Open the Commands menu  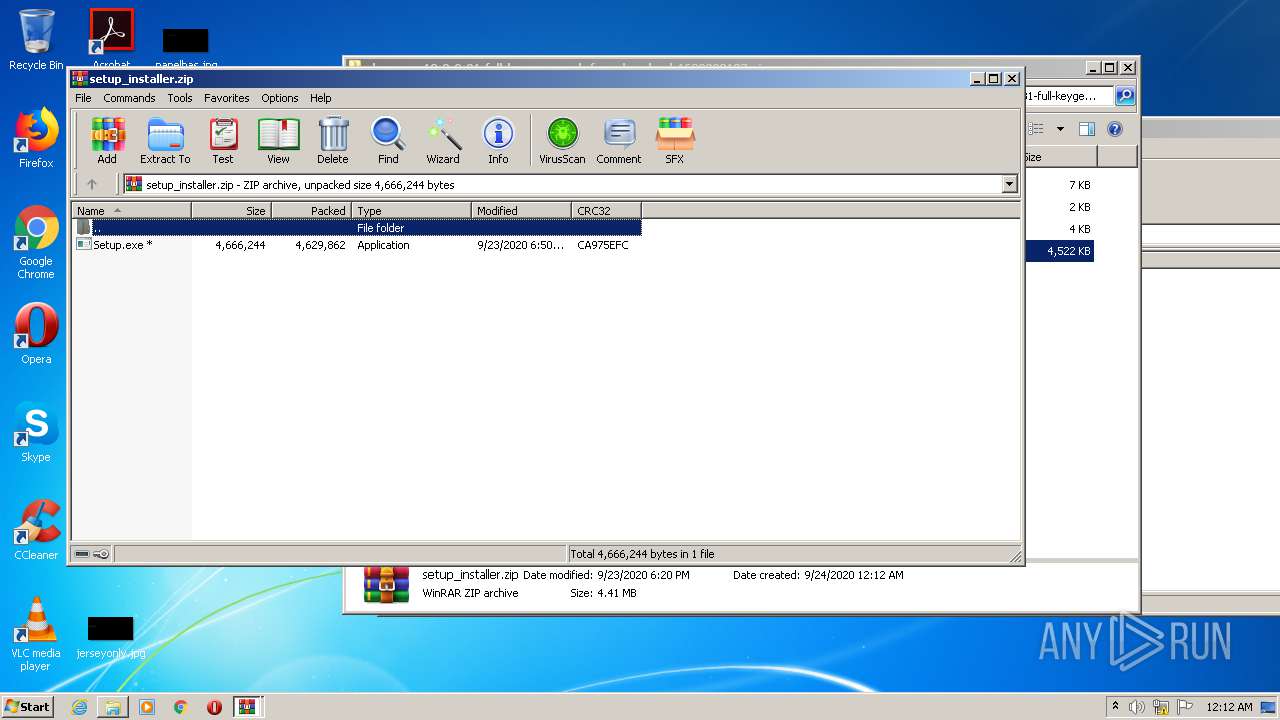[x=129, y=98]
